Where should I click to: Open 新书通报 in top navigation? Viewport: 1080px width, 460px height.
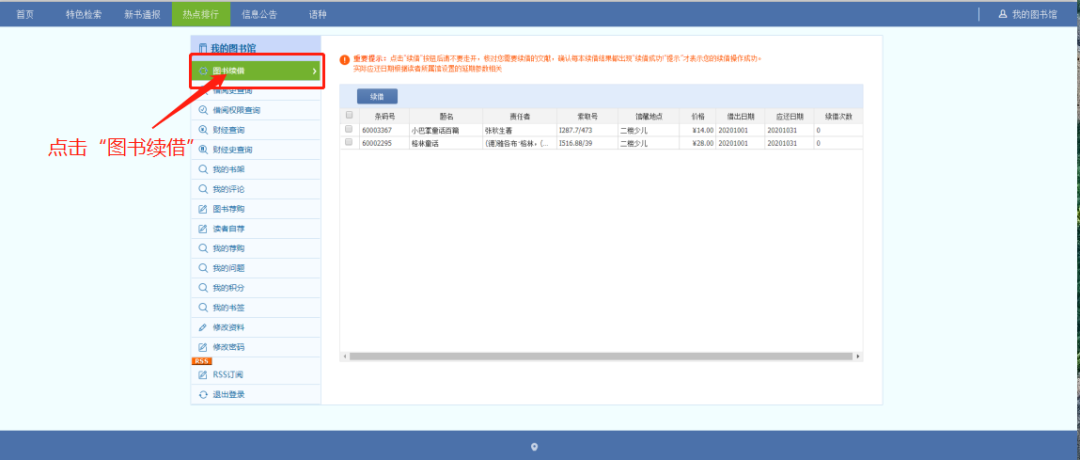click(142, 14)
